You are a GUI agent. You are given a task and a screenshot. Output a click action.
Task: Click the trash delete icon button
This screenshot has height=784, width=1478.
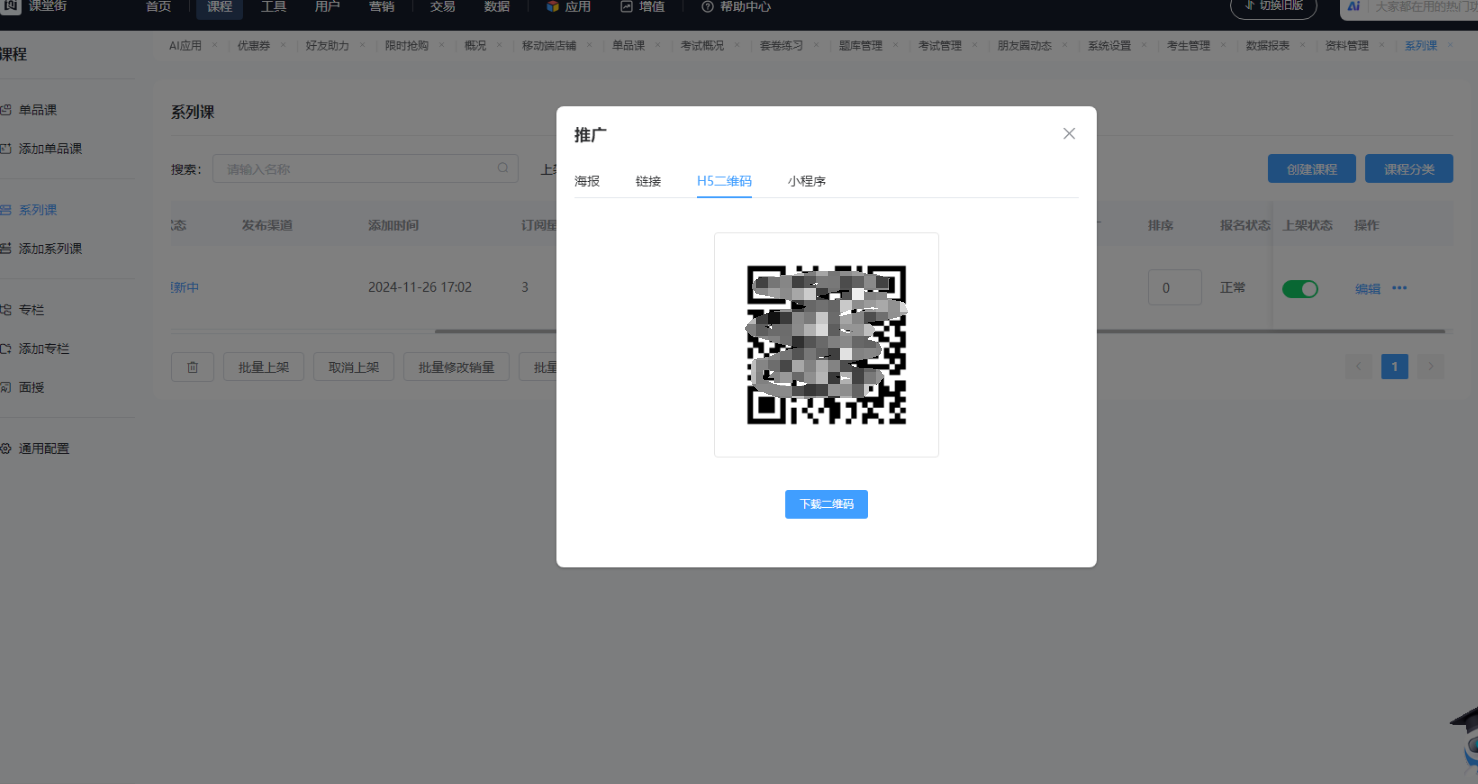192,367
